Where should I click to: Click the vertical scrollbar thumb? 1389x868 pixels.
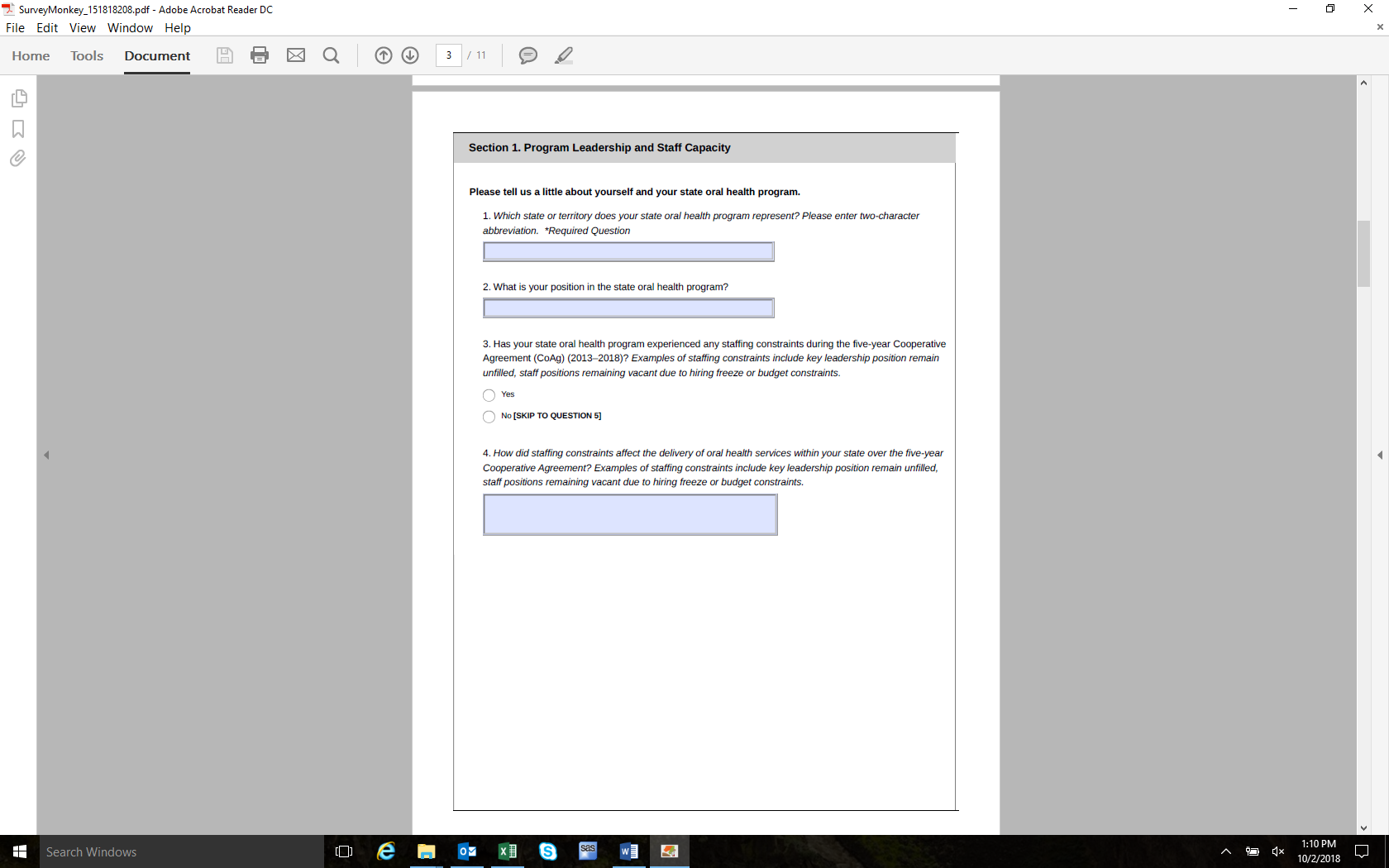click(1363, 254)
